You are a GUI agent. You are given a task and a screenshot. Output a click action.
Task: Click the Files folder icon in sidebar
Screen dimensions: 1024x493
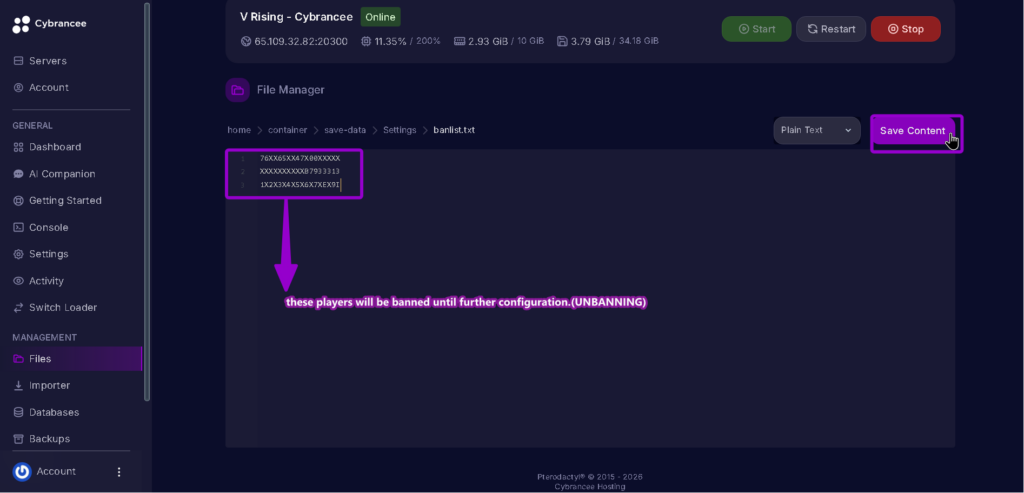[18, 358]
